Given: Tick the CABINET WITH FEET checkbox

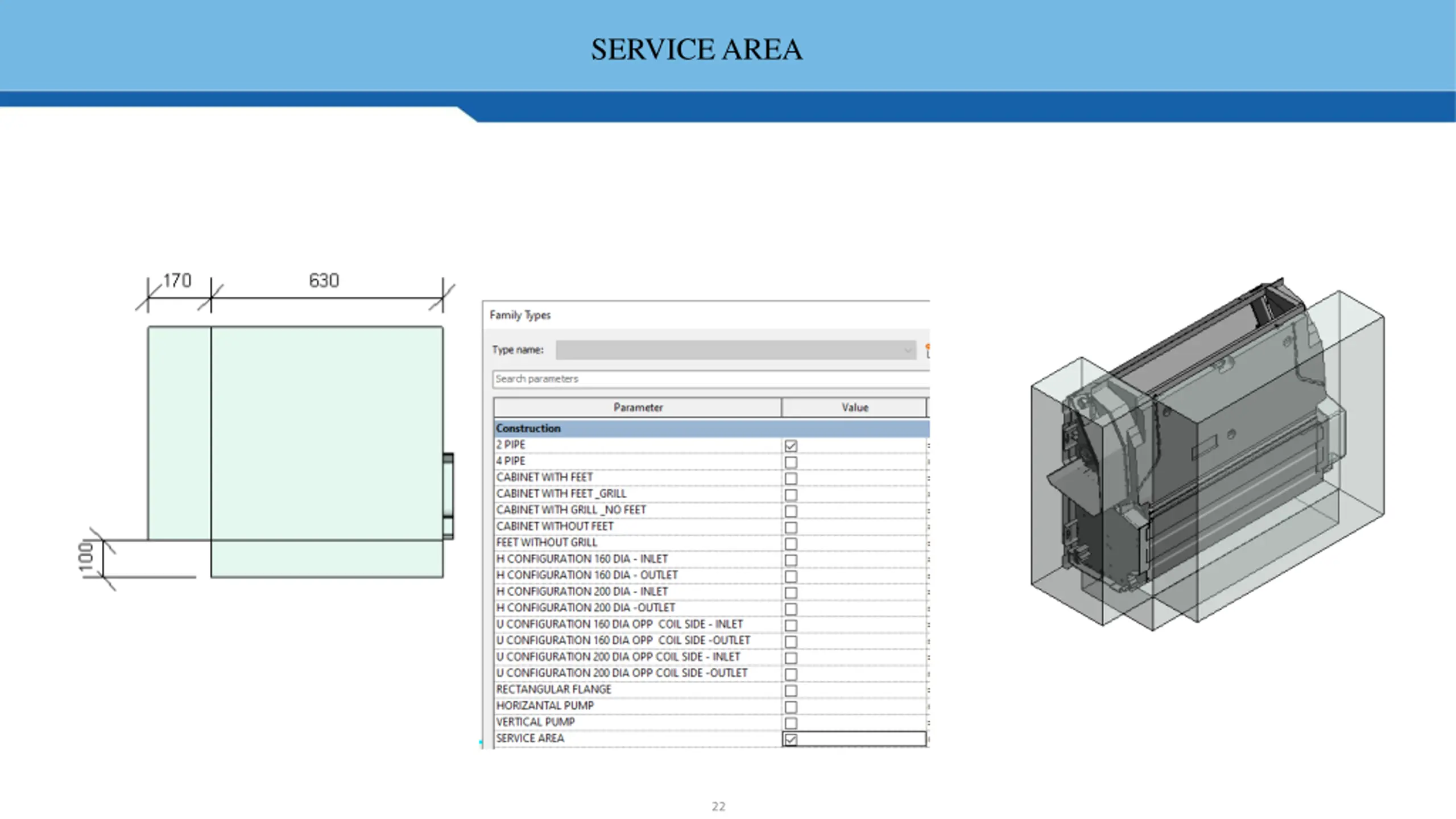Looking at the screenshot, I should [791, 478].
